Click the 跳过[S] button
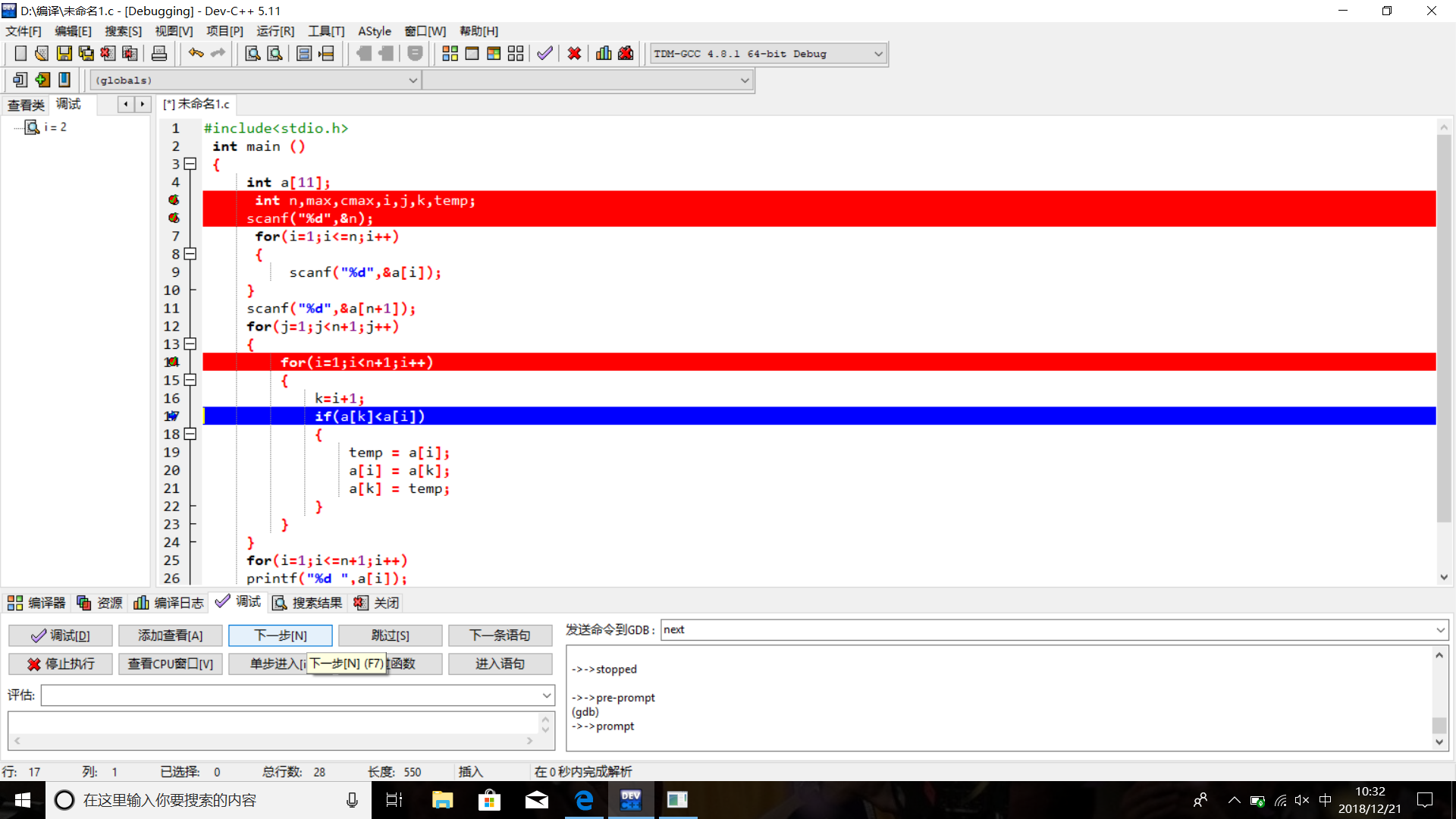 (391, 635)
